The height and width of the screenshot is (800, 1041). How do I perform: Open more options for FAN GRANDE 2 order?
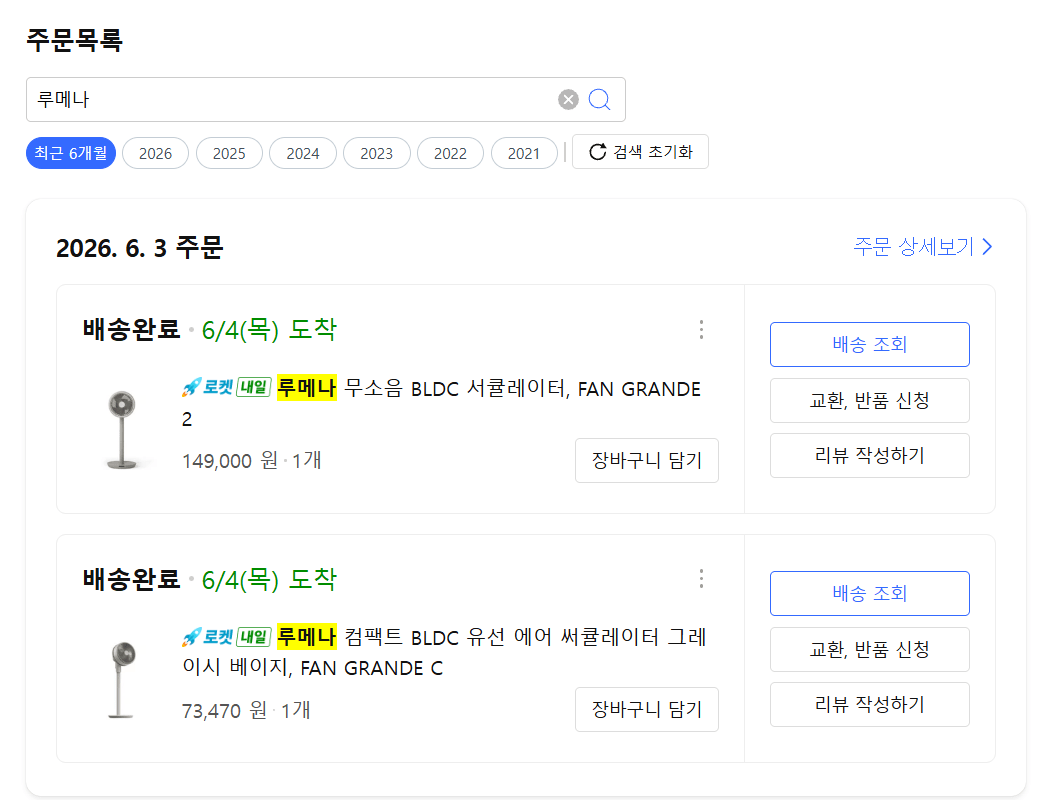pyautogui.click(x=701, y=329)
